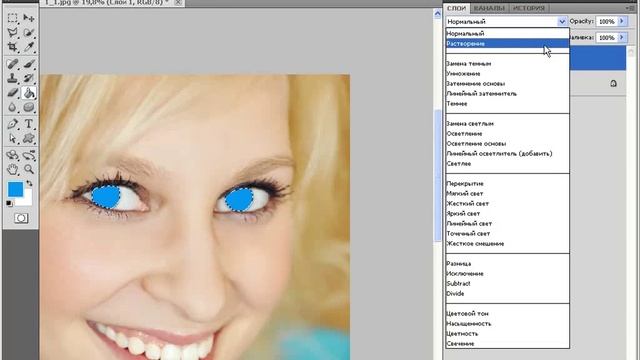Choose Замена темным blend mode
640x360 pixels.
click(507, 64)
